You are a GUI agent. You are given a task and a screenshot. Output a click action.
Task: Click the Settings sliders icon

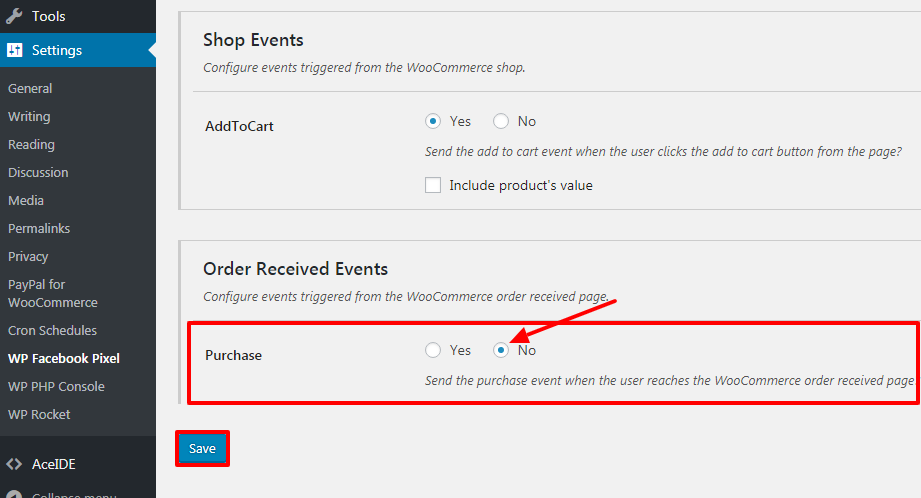point(15,50)
